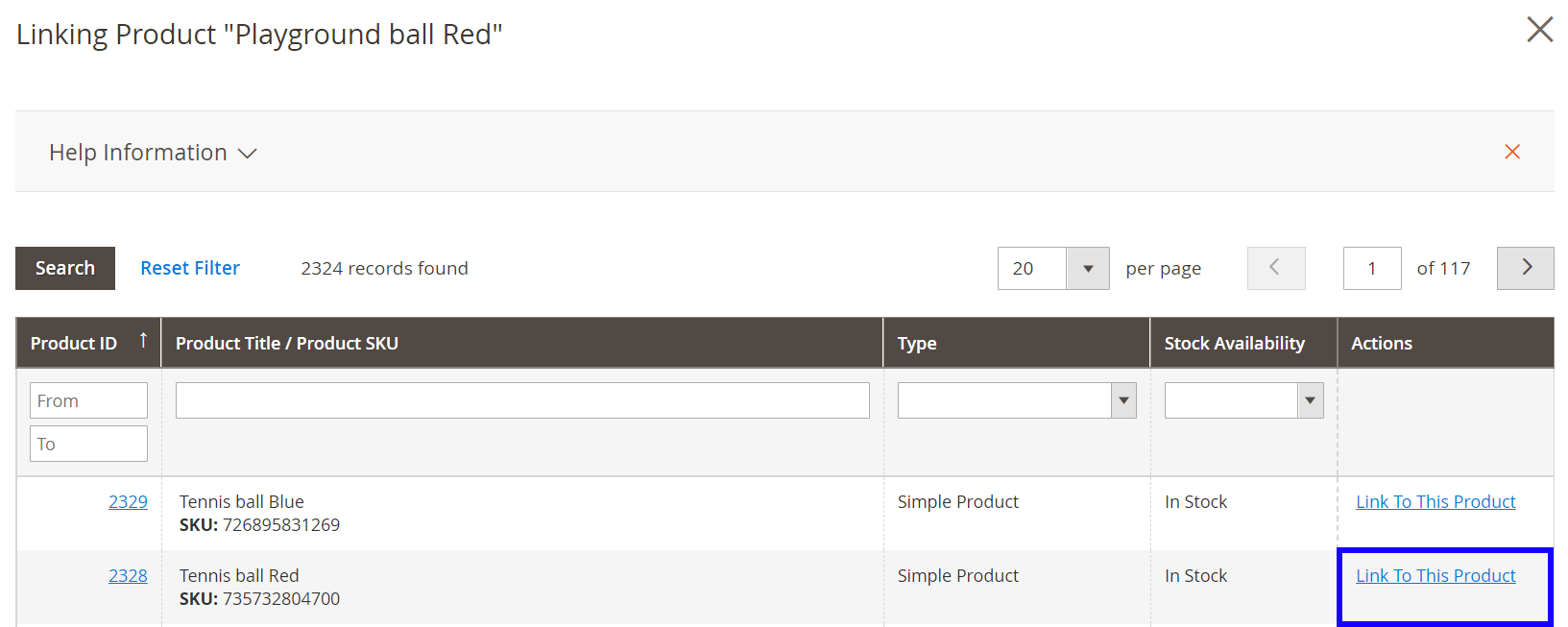Click the Product Title / SKU filter field
The width and height of the screenshot is (1568, 627).
[522, 400]
